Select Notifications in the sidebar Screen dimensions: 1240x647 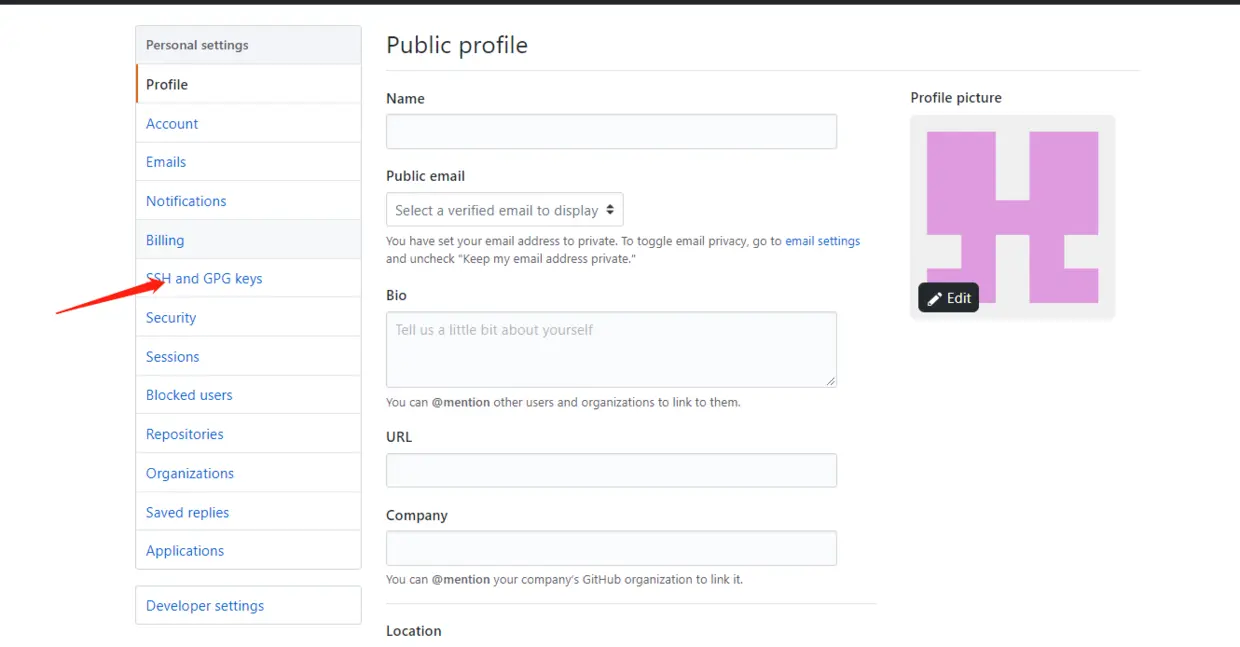click(x=186, y=201)
